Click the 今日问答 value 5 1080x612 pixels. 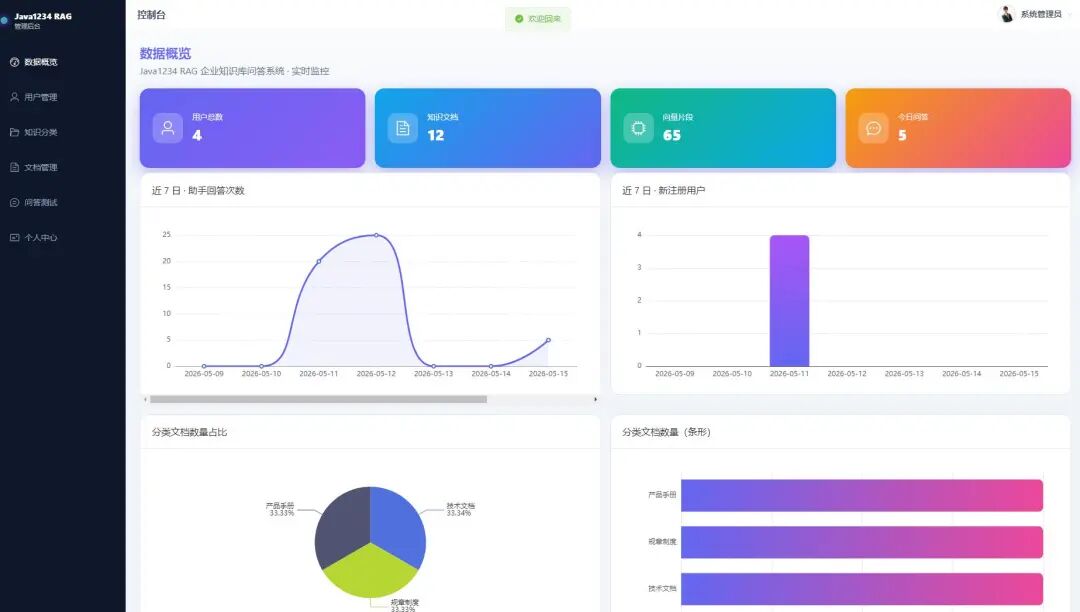[x=902, y=136]
